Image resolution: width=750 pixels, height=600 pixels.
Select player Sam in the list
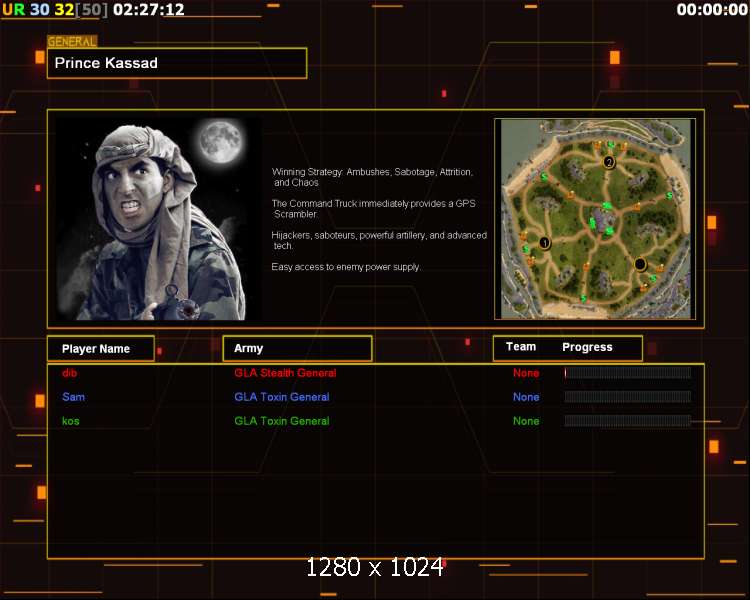coord(72,397)
